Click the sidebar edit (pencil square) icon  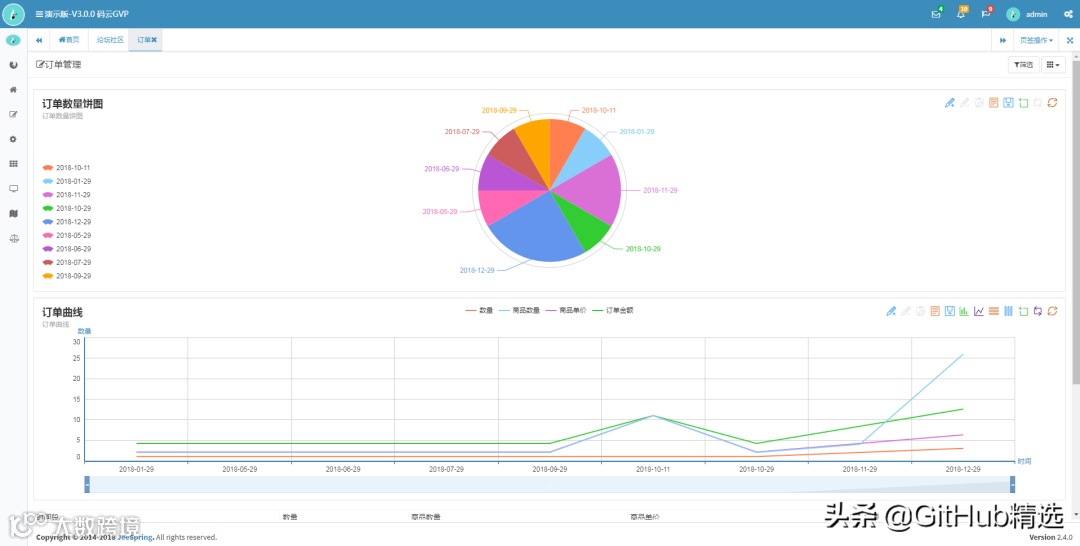click(13, 114)
